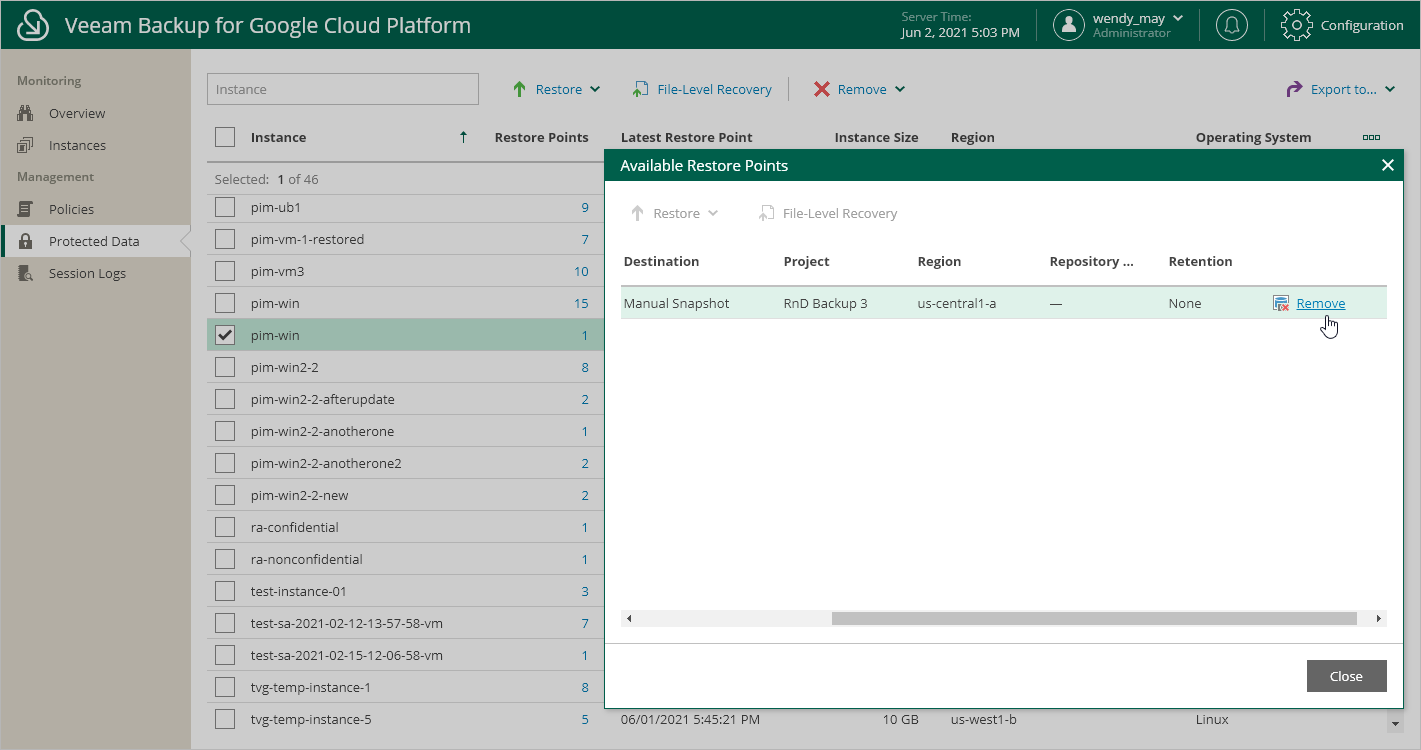Click the remove snapshot icon beside Remove link
Image resolution: width=1421 pixels, height=750 pixels.
point(1281,303)
